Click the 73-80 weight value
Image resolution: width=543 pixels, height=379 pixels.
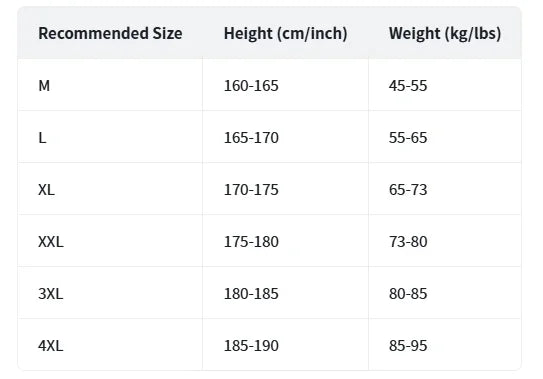408,242
